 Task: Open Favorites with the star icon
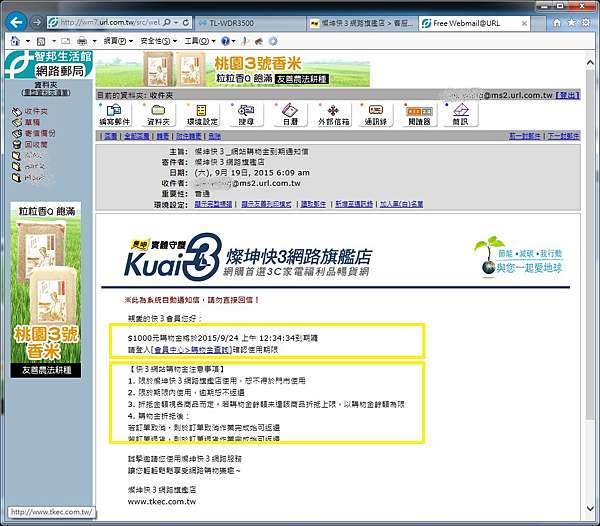click(571, 23)
